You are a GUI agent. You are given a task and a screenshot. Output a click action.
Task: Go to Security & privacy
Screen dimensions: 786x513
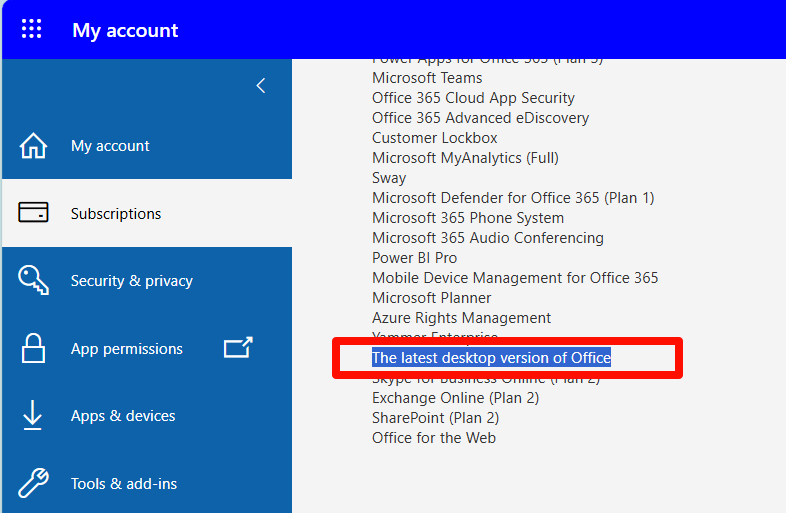click(x=132, y=281)
